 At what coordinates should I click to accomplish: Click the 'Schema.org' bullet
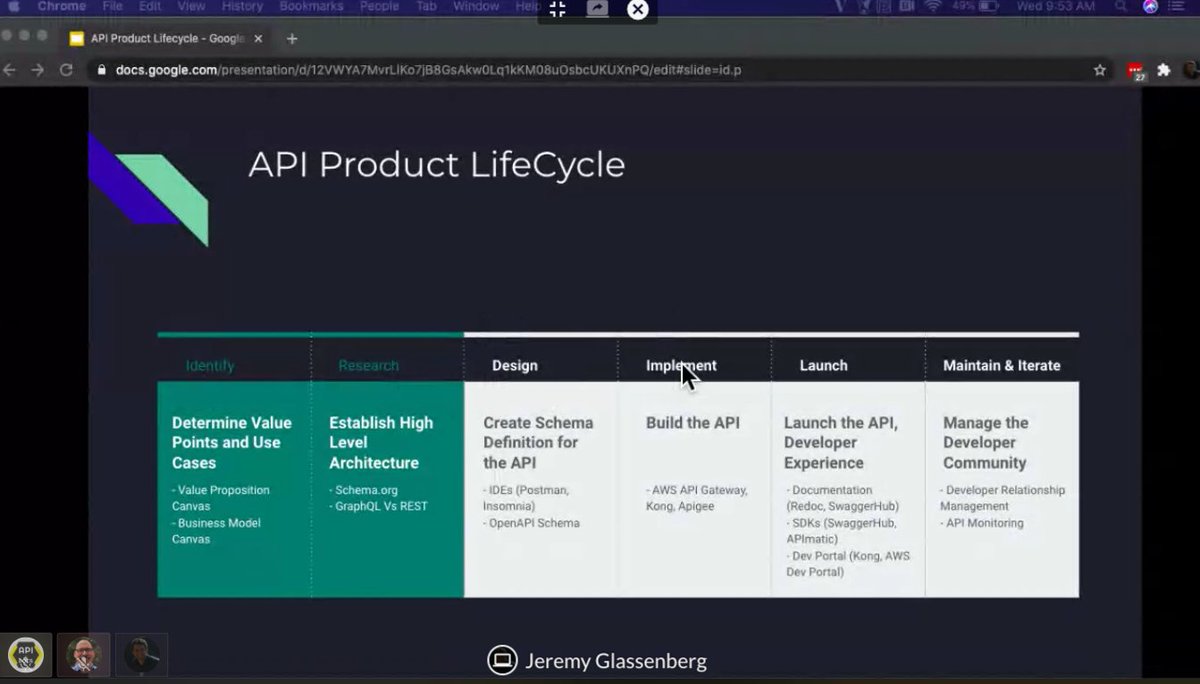click(362, 490)
